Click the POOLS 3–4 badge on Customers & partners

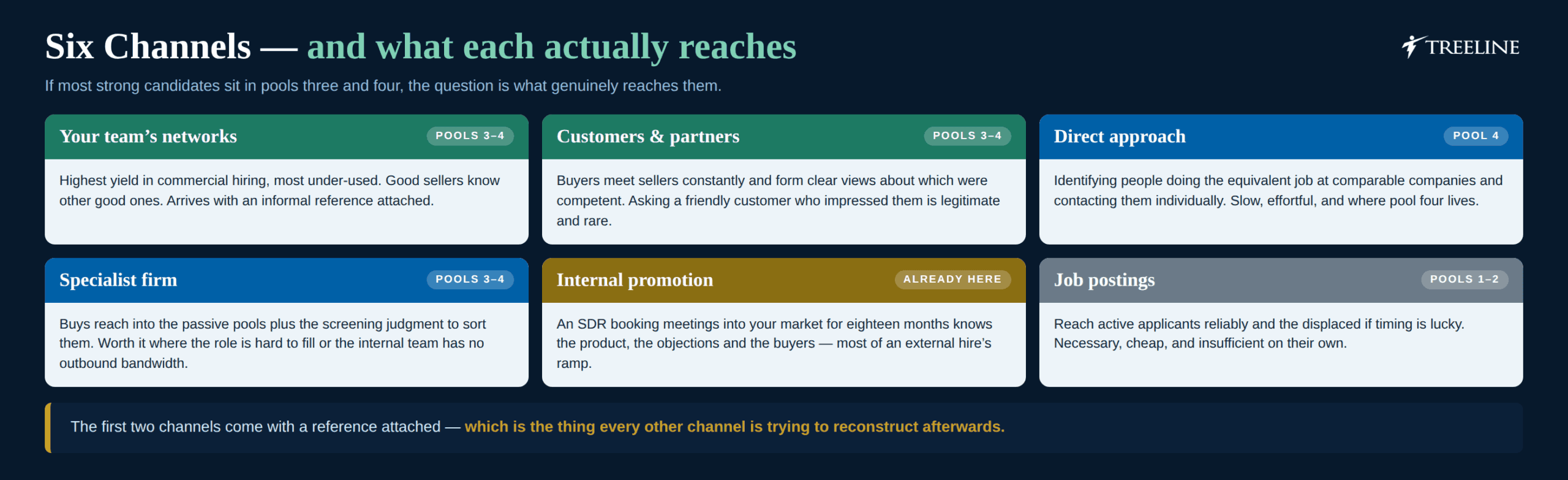pos(967,136)
